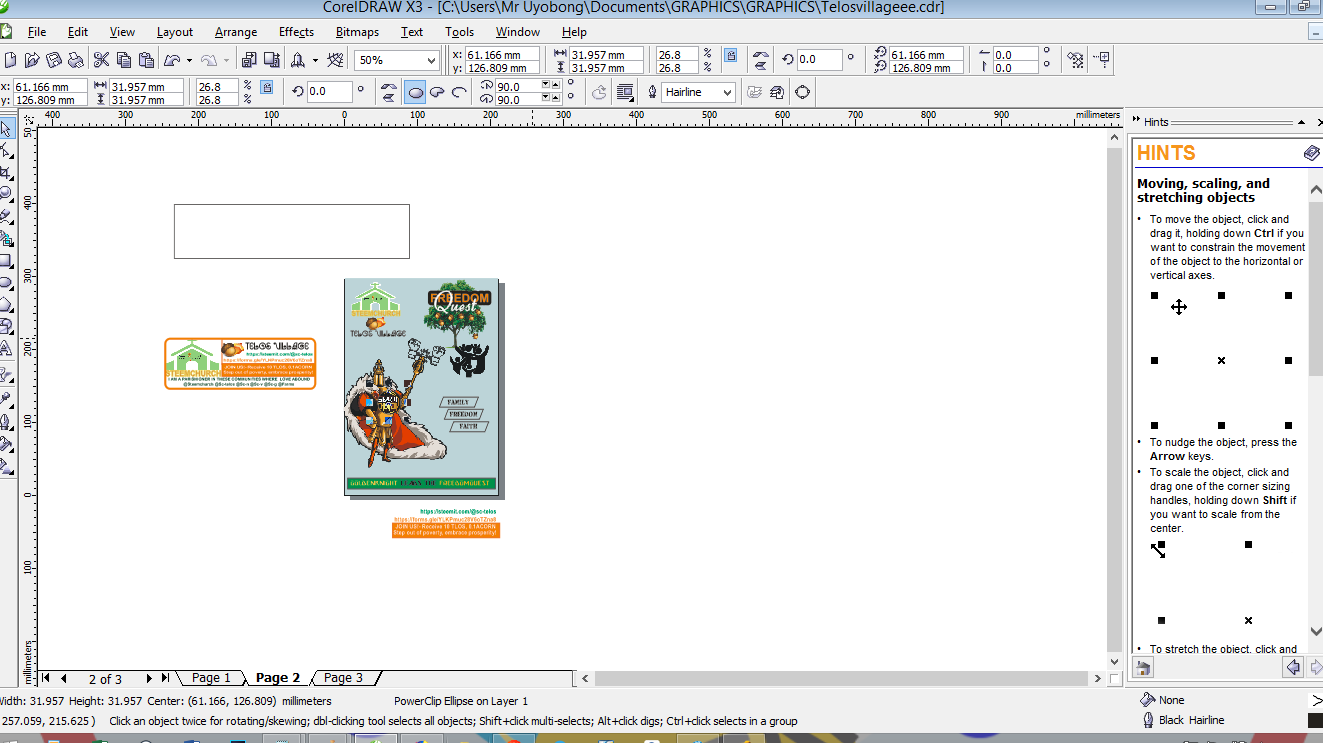Toggle the lock ratio button in property bar
The image size is (1323, 743).
click(267, 87)
